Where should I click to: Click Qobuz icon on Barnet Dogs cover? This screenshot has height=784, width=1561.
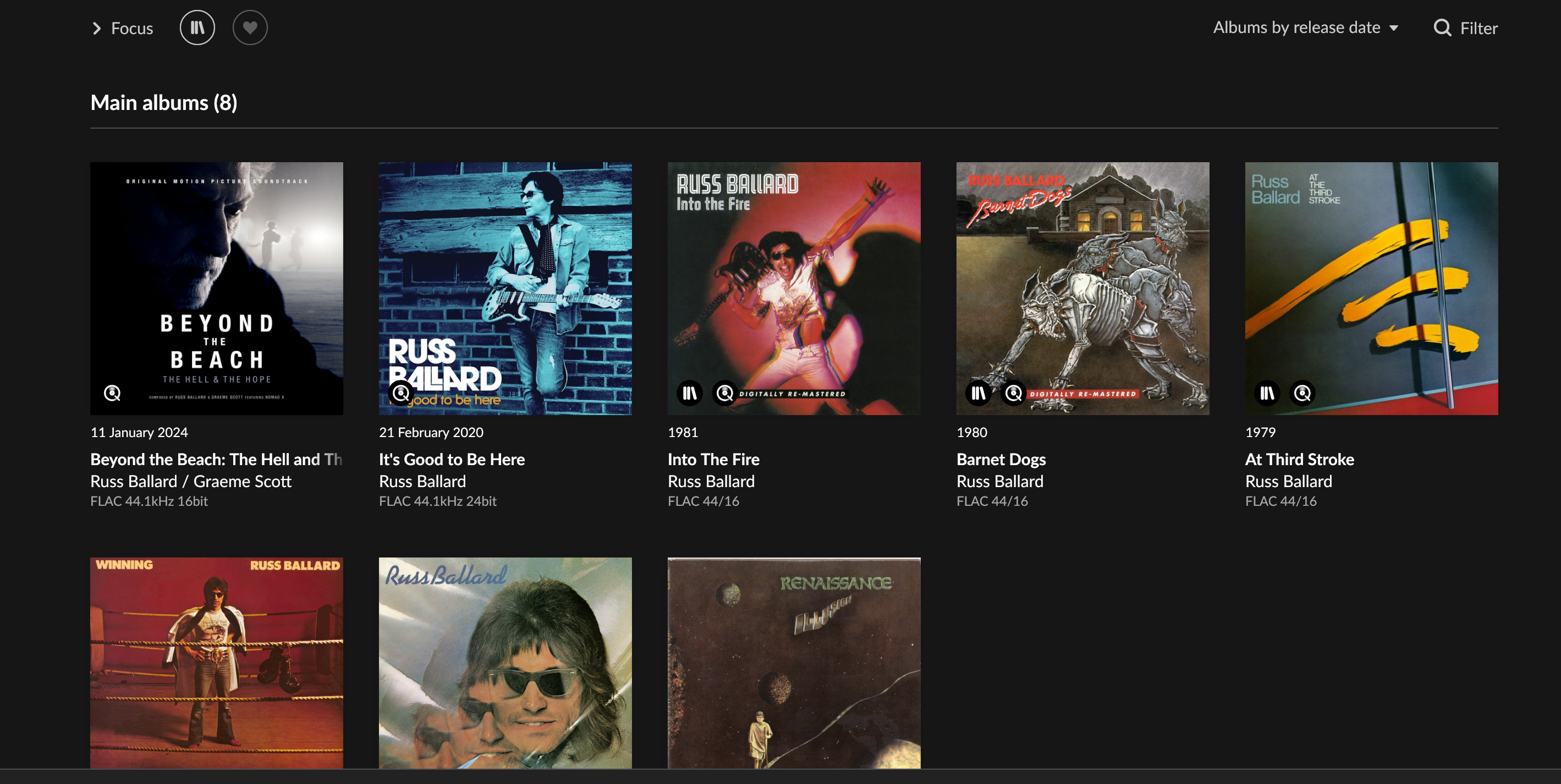[x=1013, y=393]
